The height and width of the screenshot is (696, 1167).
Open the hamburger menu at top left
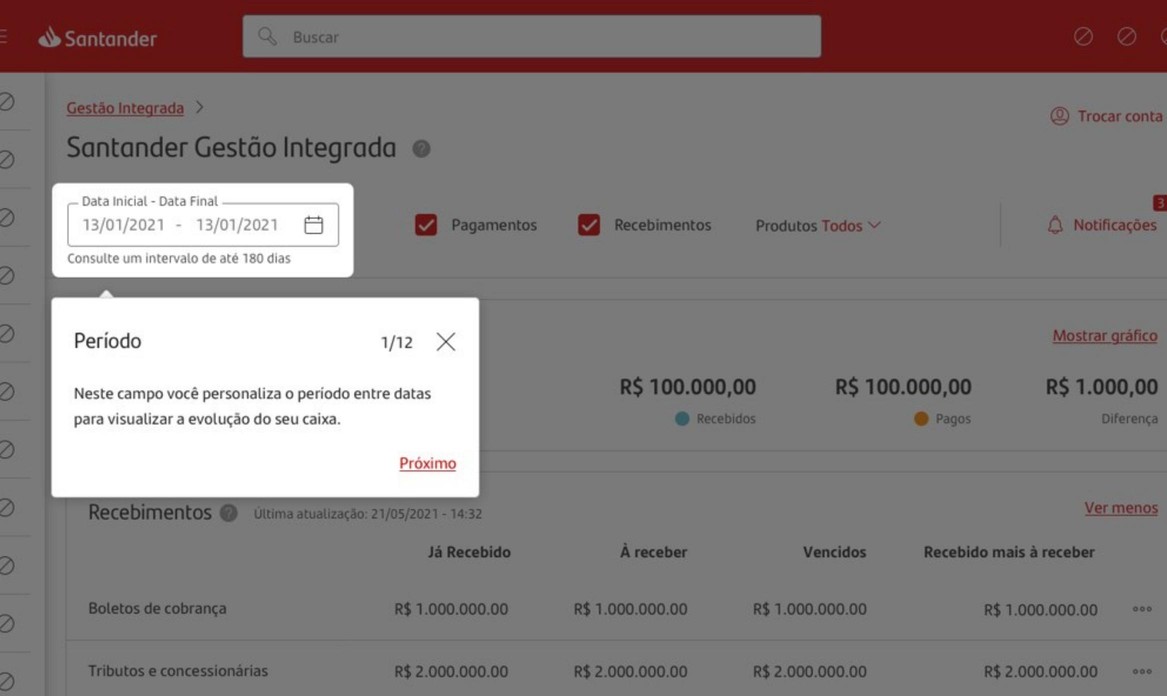3,36
